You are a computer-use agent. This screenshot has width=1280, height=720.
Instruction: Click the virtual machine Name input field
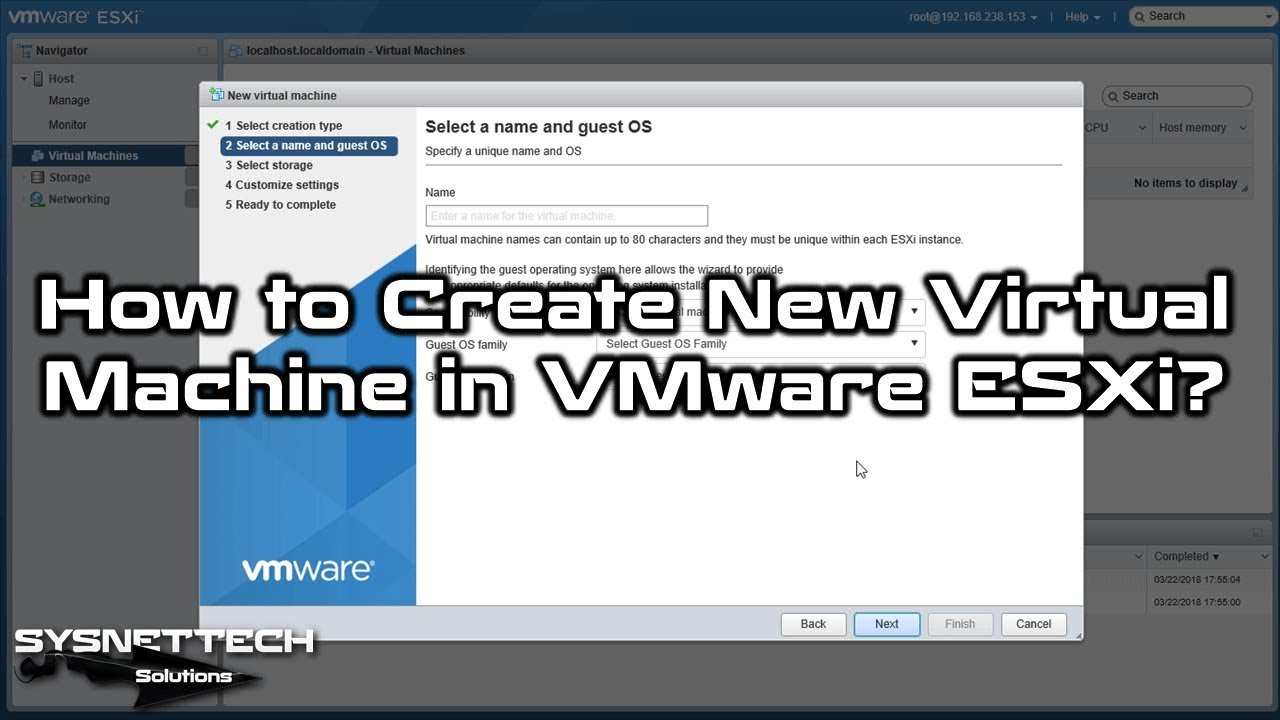click(567, 216)
